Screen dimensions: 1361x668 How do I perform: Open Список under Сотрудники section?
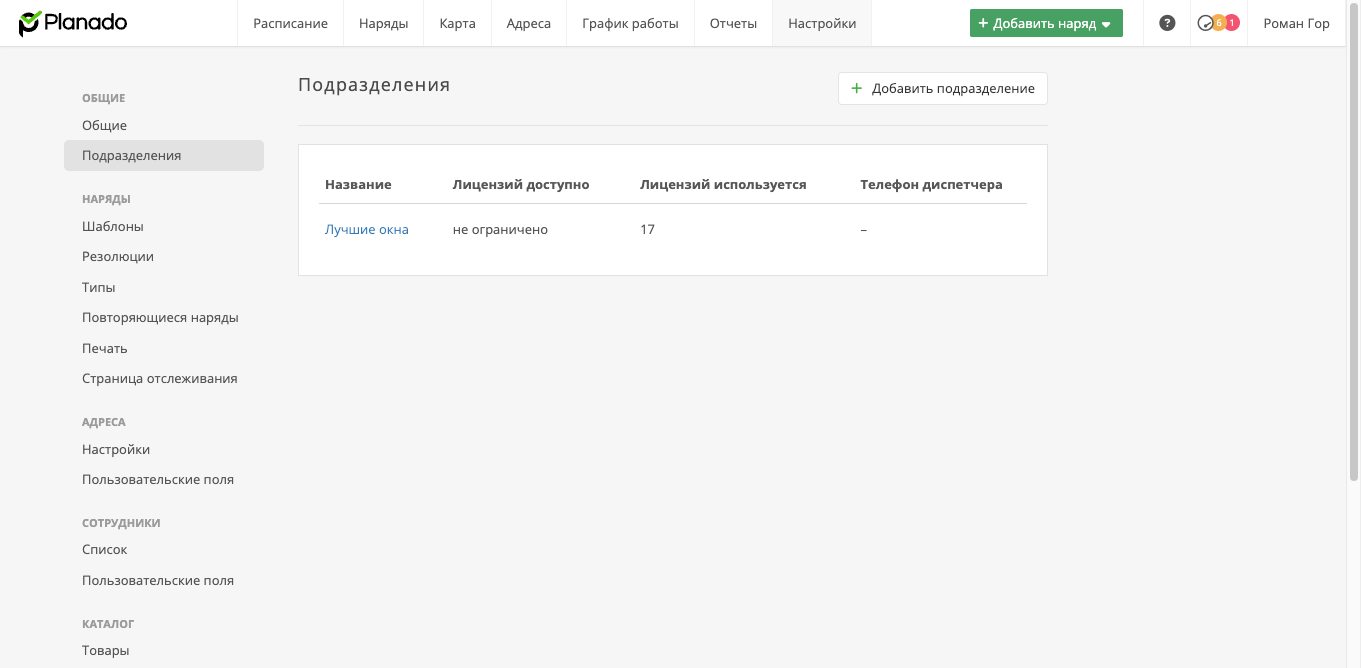click(105, 549)
